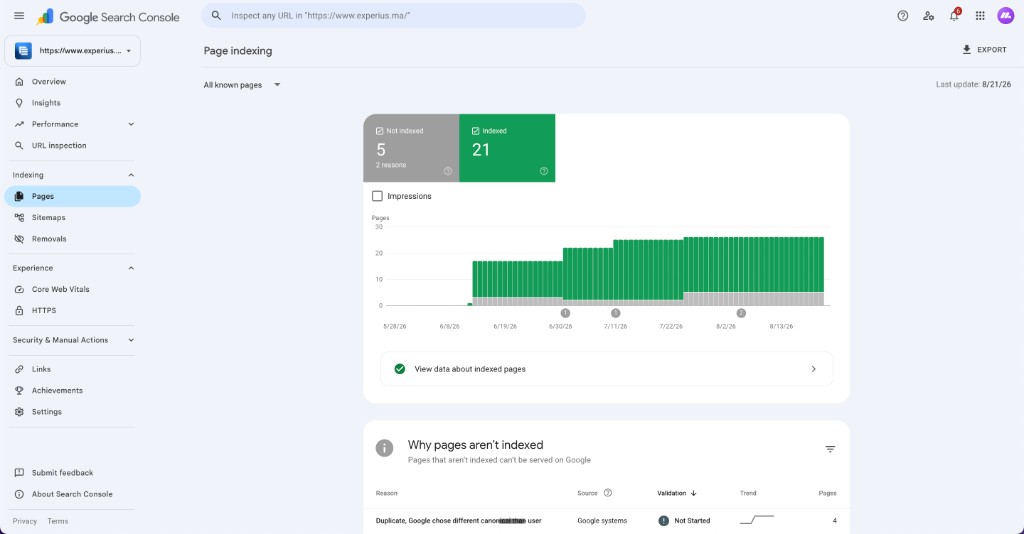Open Settings in sidebar
The height and width of the screenshot is (534, 1024).
[x=72, y=412]
